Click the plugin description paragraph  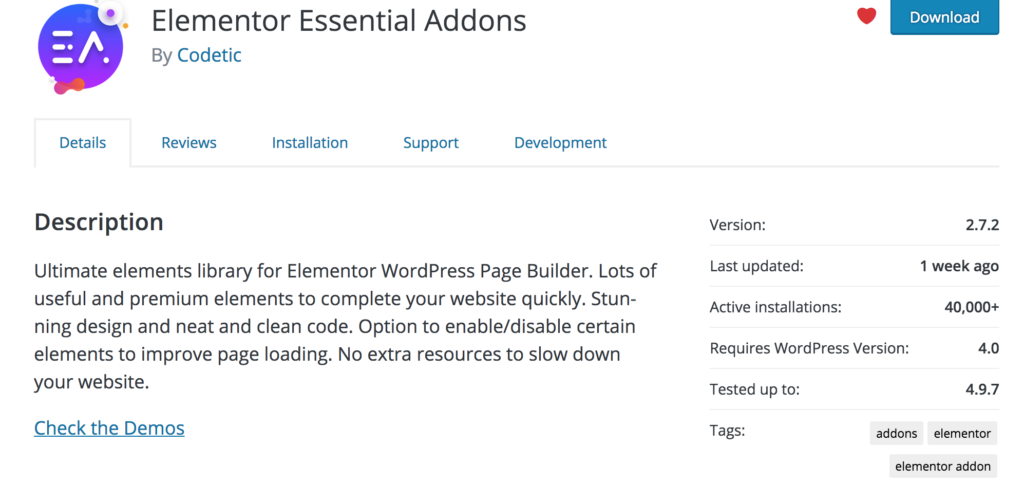pyautogui.click(x=345, y=326)
